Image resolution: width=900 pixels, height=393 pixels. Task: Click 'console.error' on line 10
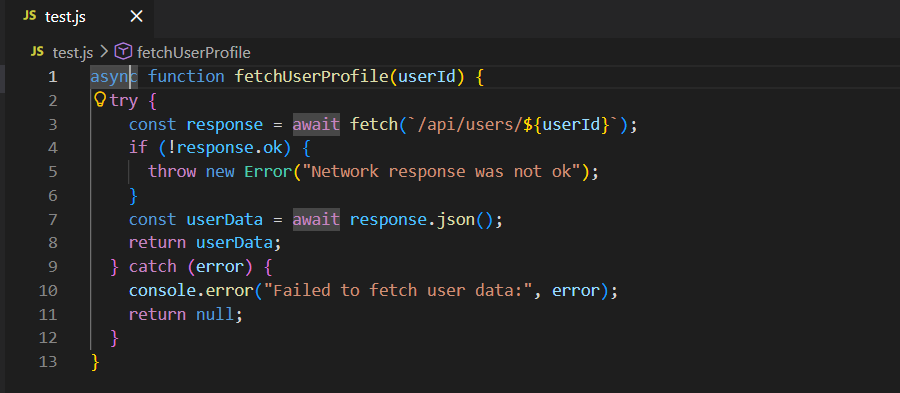point(192,291)
